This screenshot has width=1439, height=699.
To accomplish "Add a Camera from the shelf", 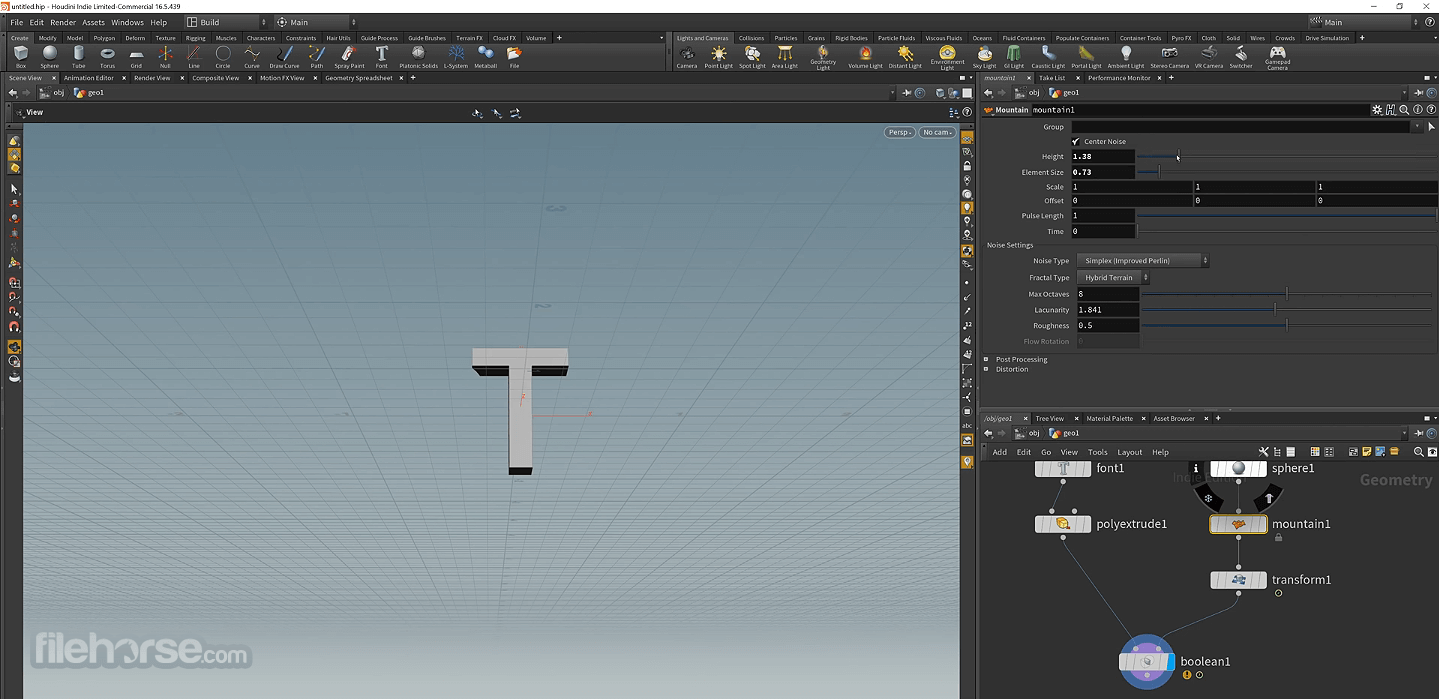I will pyautogui.click(x=687, y=56).
